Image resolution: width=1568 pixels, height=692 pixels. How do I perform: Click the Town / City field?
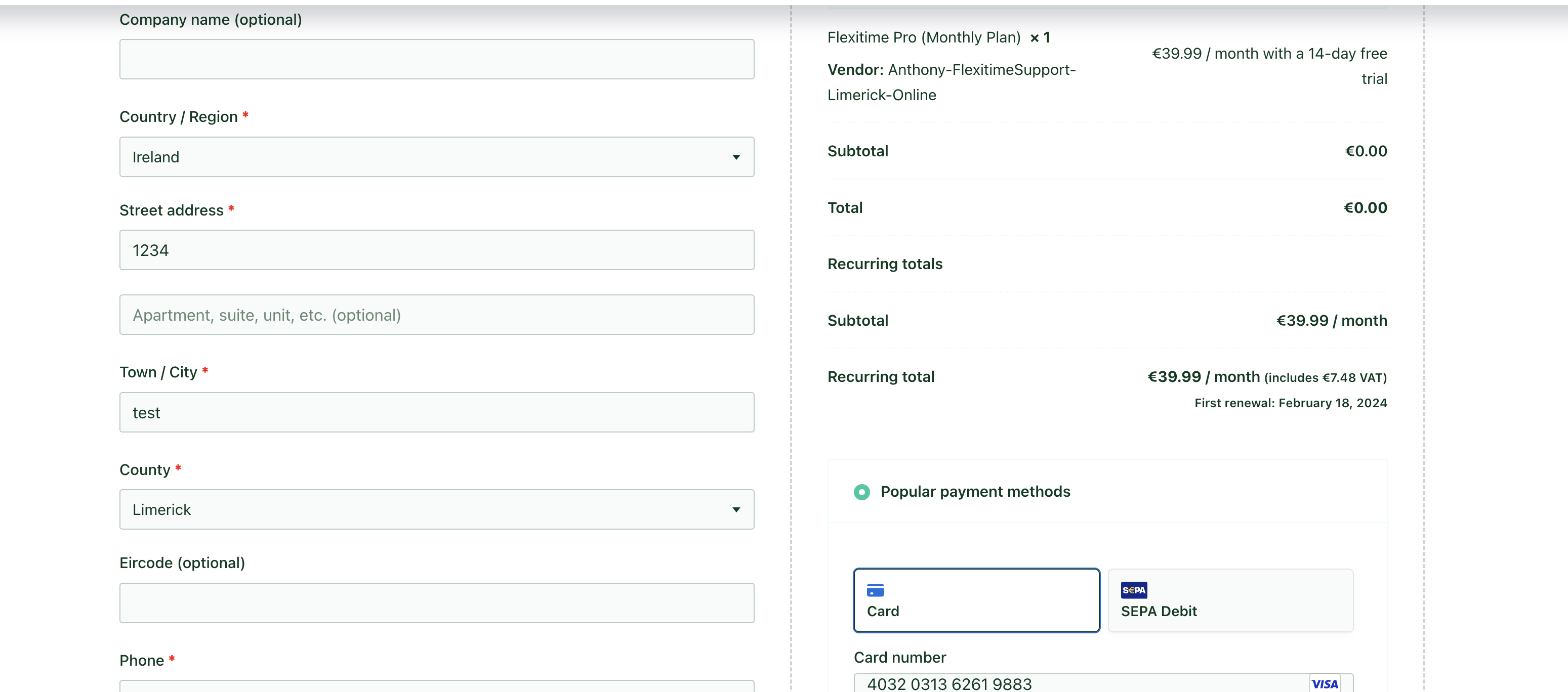click(x=436, y=413)
